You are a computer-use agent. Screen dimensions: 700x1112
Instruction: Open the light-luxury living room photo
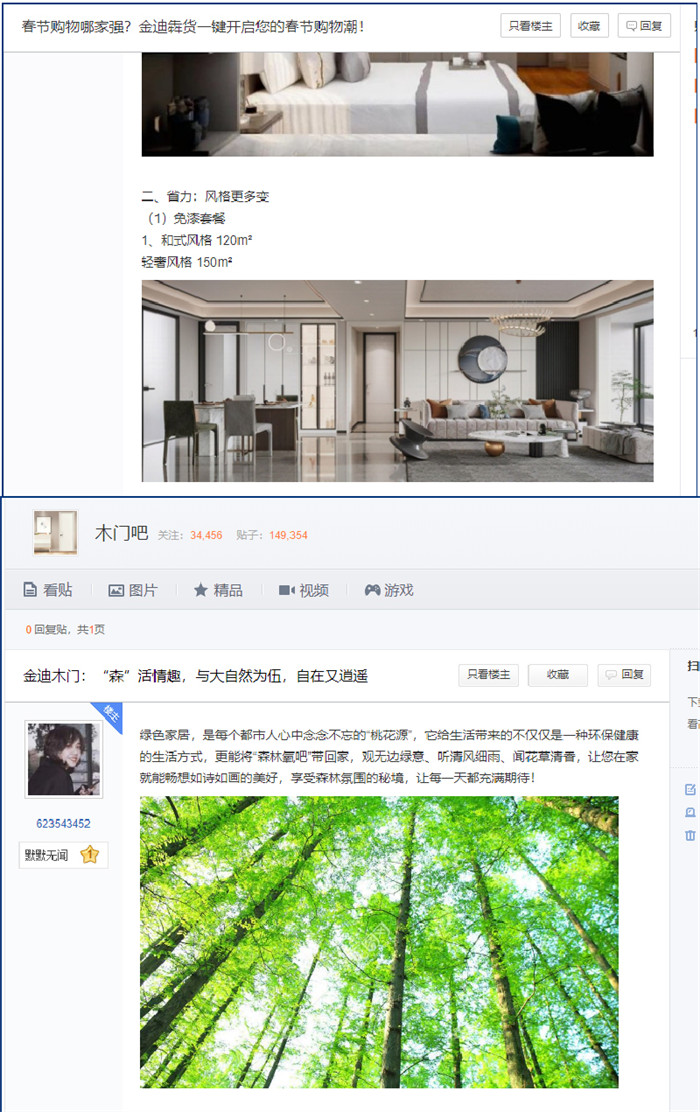click(x=397, y=381)
